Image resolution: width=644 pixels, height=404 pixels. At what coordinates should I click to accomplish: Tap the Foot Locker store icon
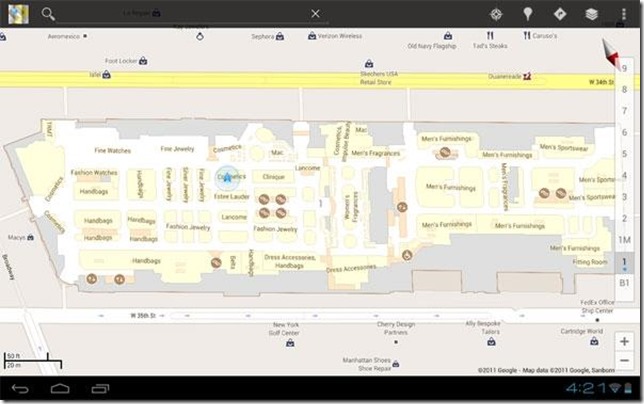coord(143,61)
